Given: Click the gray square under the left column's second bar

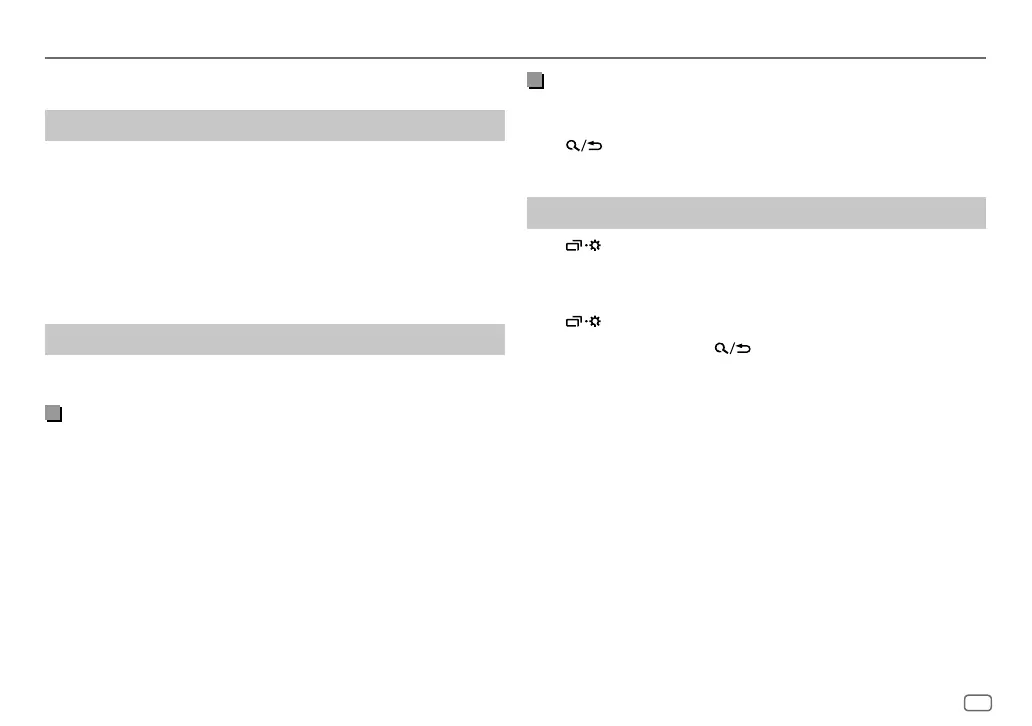Looking at the screenshot, I should tap(53, 413).
